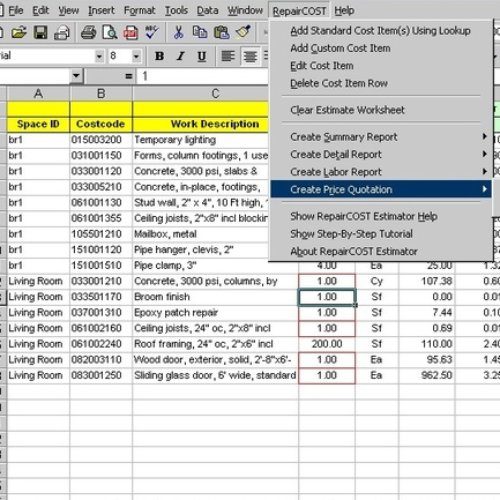Open the Insert menu

pos(101,11)
